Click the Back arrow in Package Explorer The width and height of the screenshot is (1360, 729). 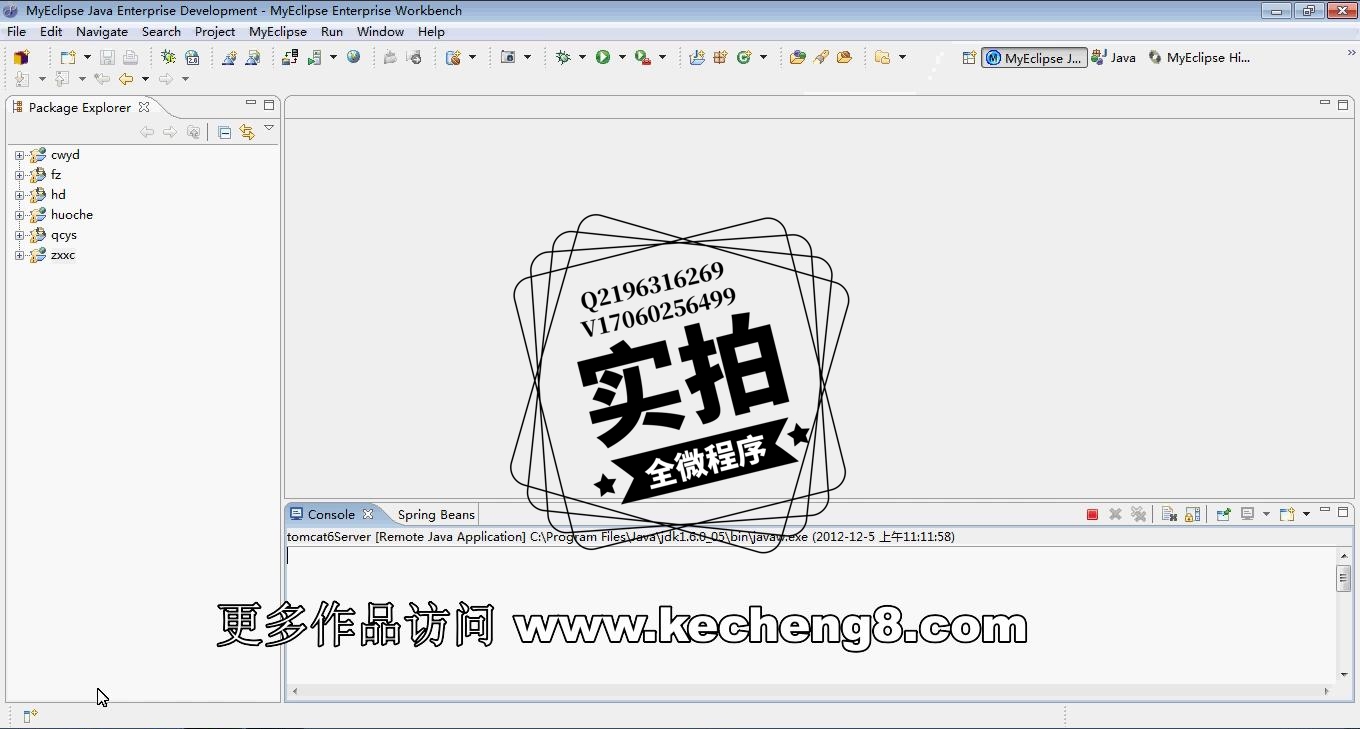pos(147,132)
